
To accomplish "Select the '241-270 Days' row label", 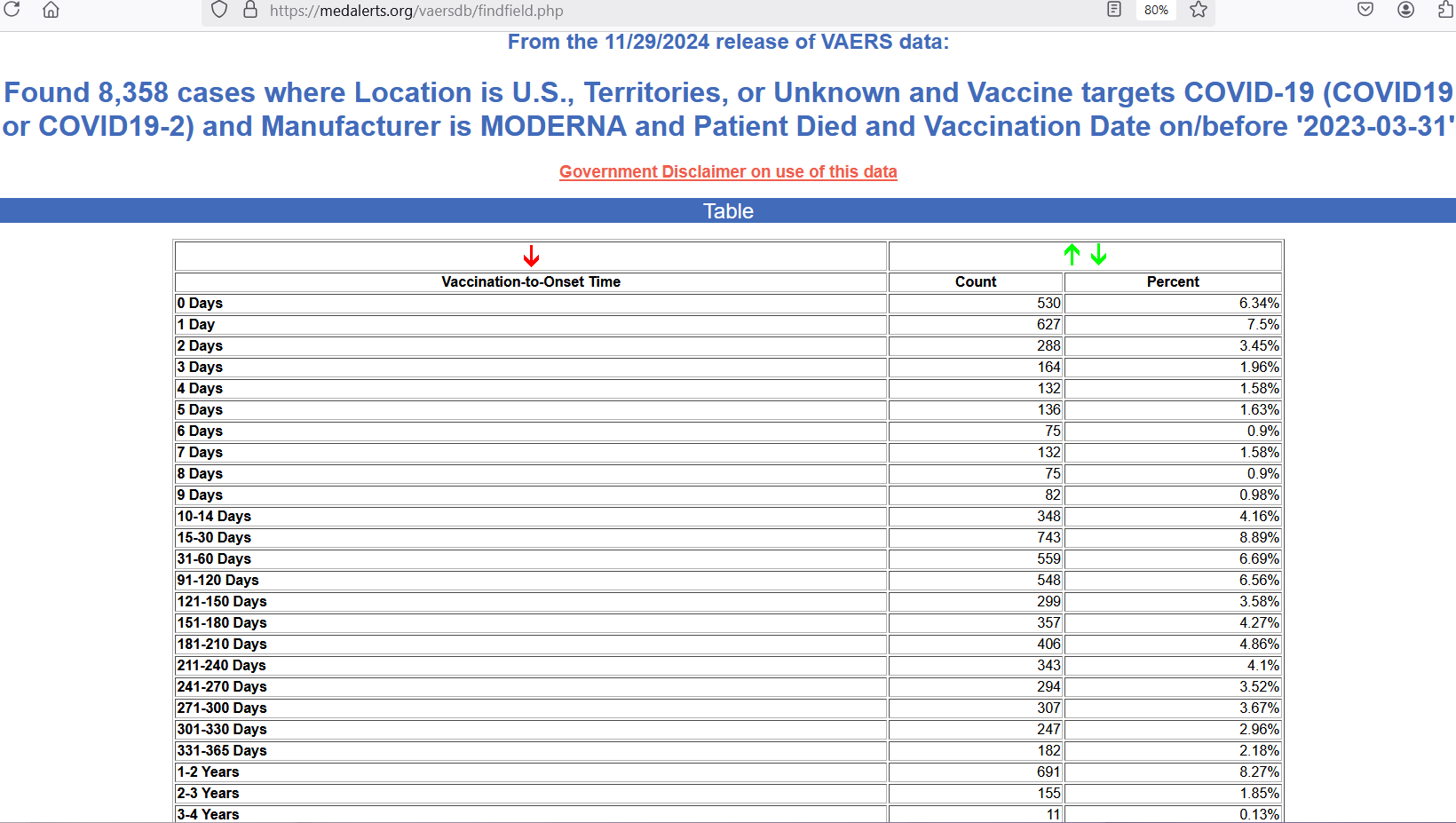I will click(222, 686).
